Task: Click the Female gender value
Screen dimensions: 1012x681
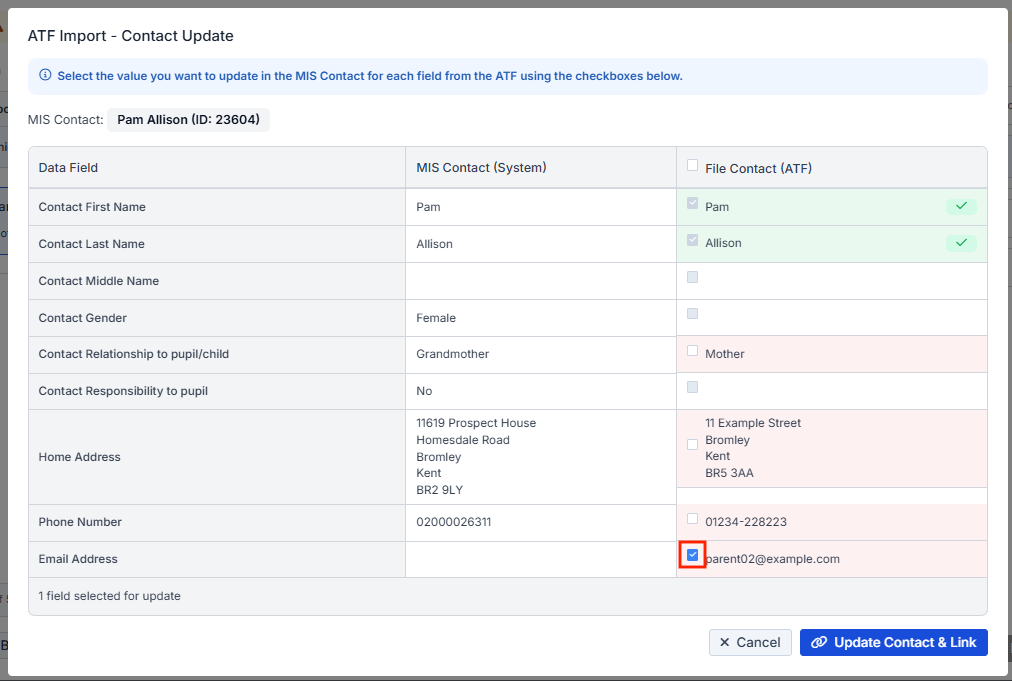Action: pos(436,318)
